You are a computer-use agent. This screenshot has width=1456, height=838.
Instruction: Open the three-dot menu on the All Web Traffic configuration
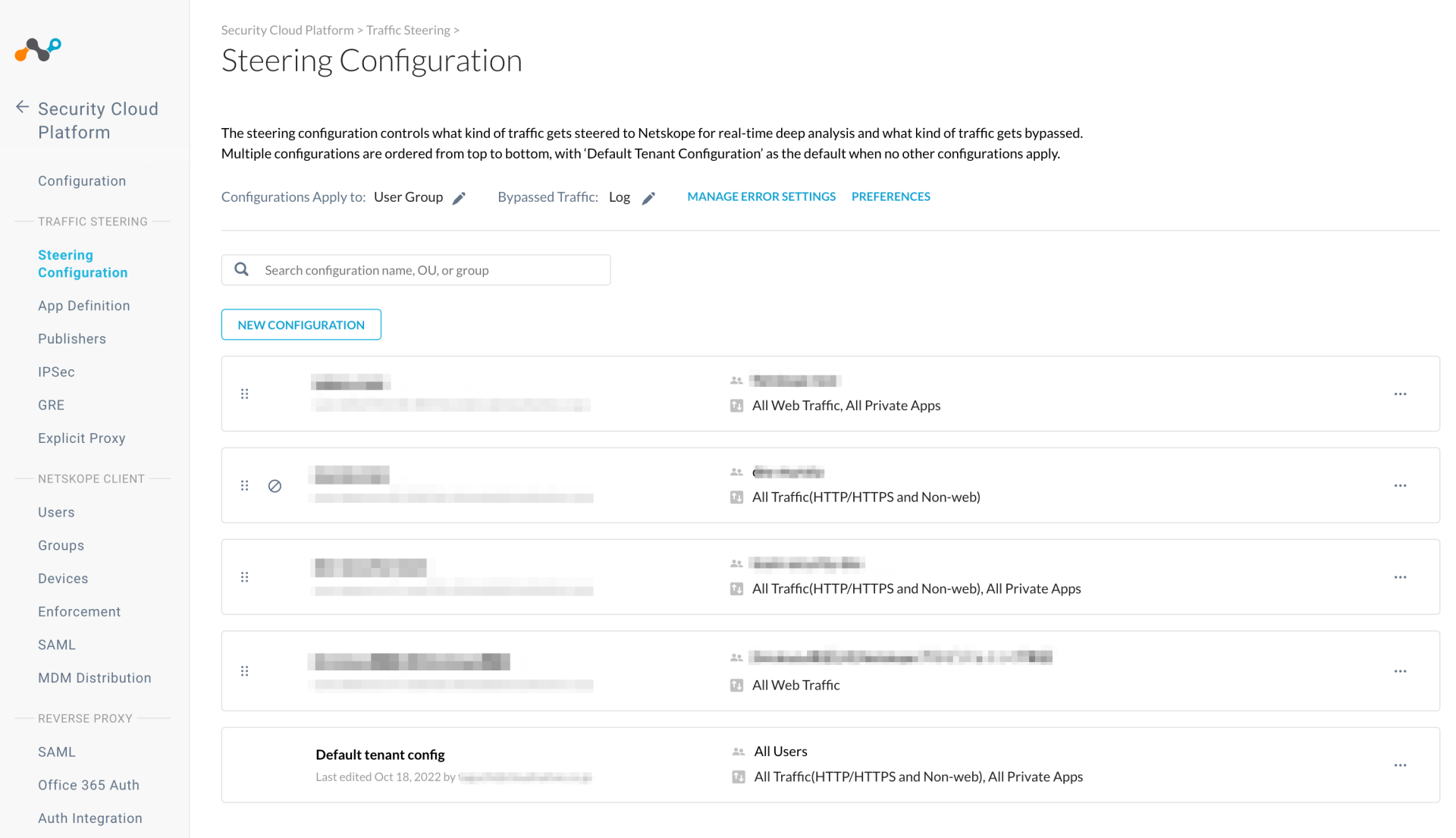point(1400,670)
